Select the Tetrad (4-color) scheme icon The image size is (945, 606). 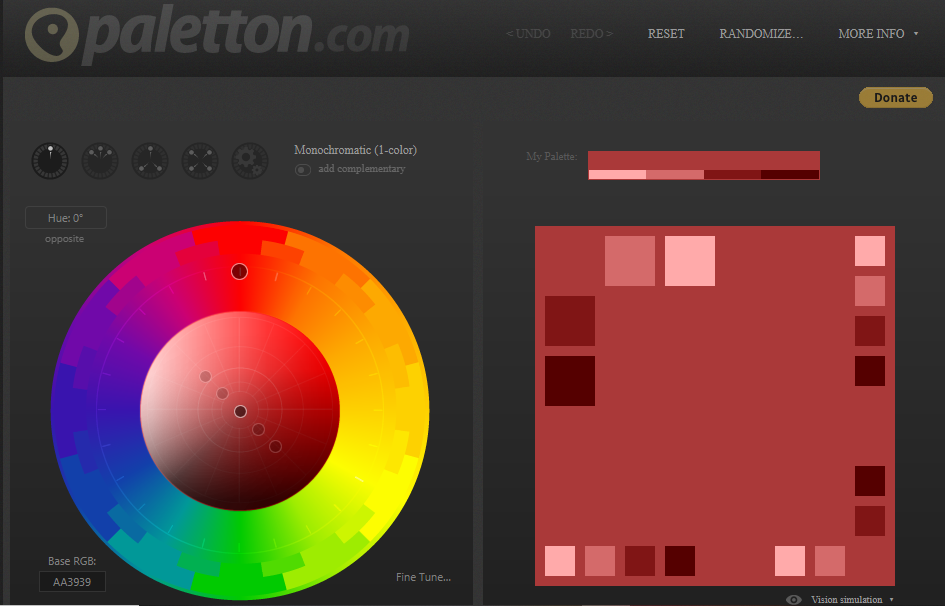(200, 160)
